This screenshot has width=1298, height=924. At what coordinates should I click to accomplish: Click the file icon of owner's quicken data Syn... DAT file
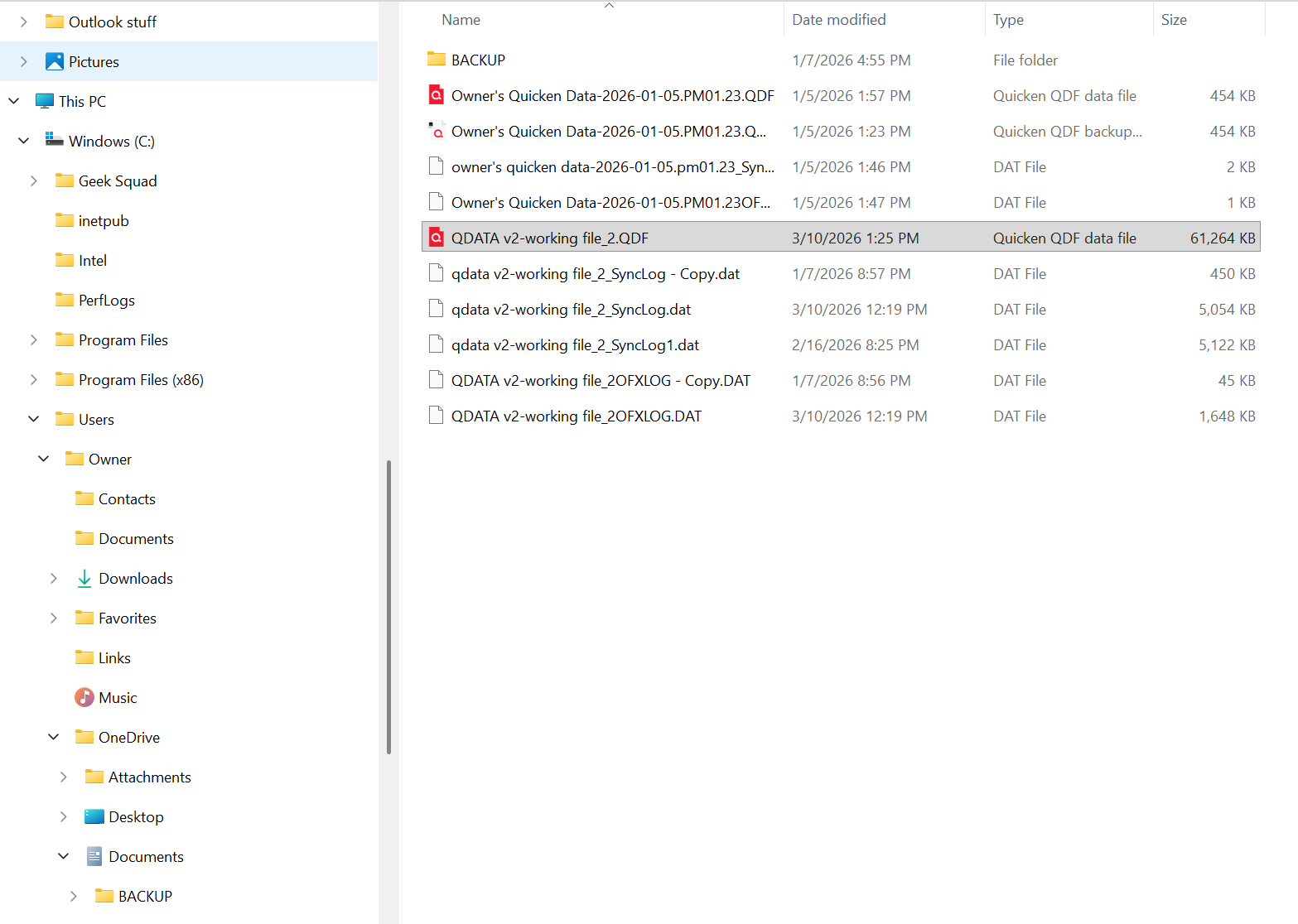436,167
